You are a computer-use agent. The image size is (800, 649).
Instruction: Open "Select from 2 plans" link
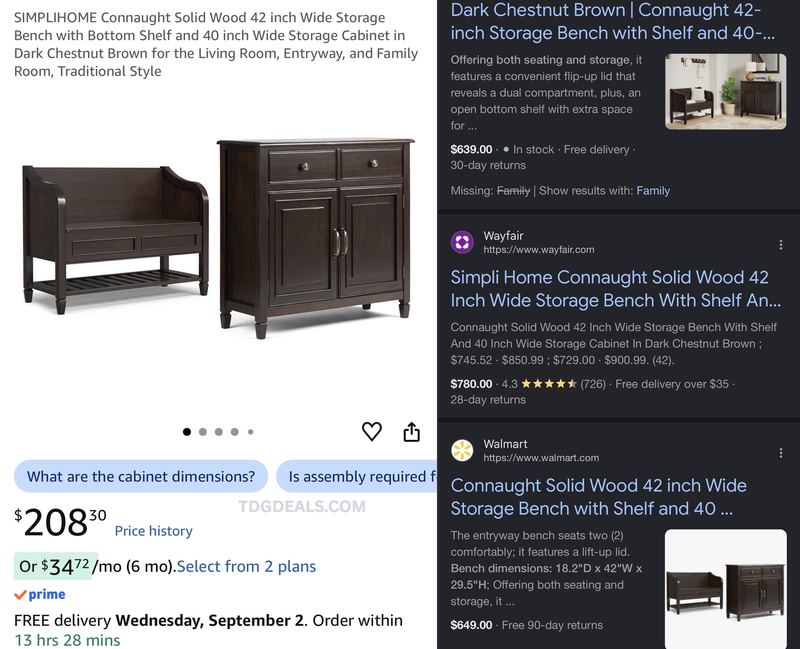[x=246, y=566]
